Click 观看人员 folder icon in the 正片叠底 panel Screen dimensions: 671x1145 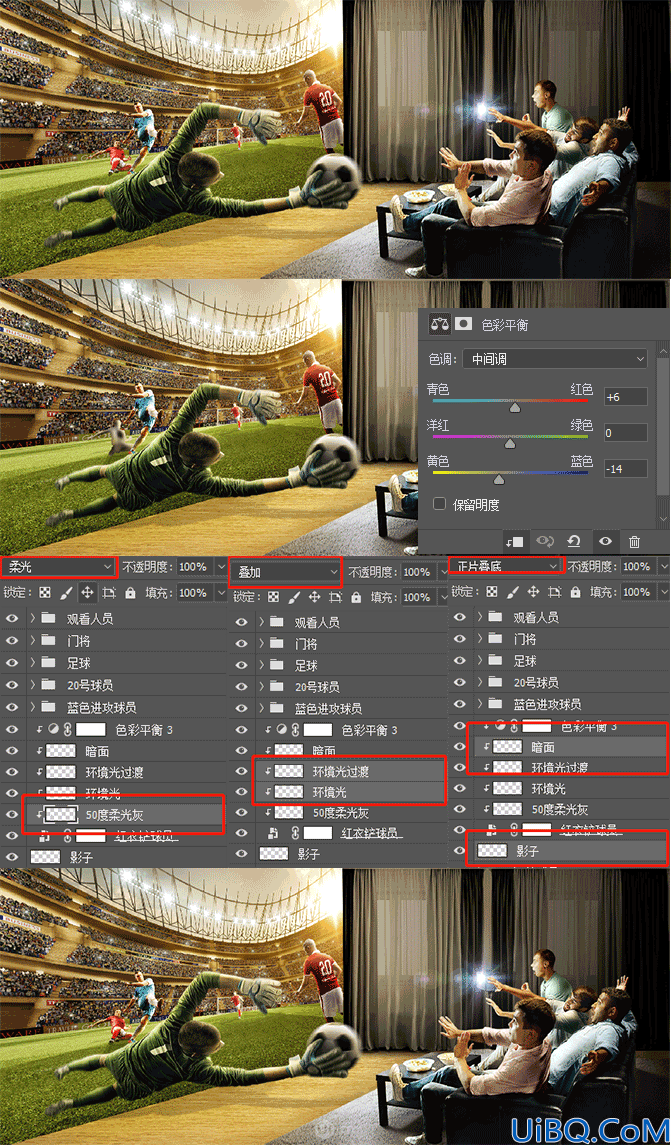[x=495, y=617]
